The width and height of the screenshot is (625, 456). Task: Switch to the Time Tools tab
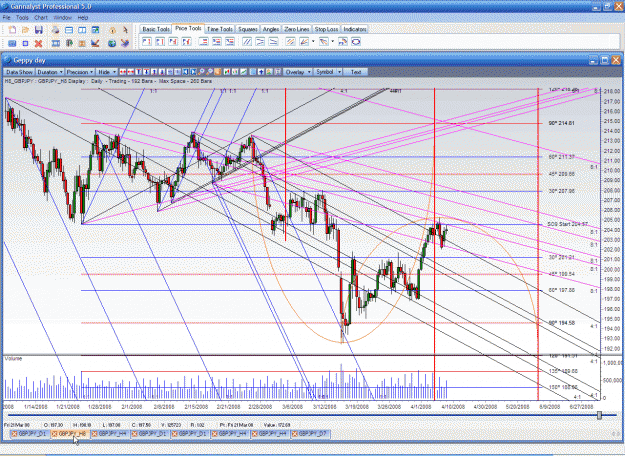[x=220, y=29]
